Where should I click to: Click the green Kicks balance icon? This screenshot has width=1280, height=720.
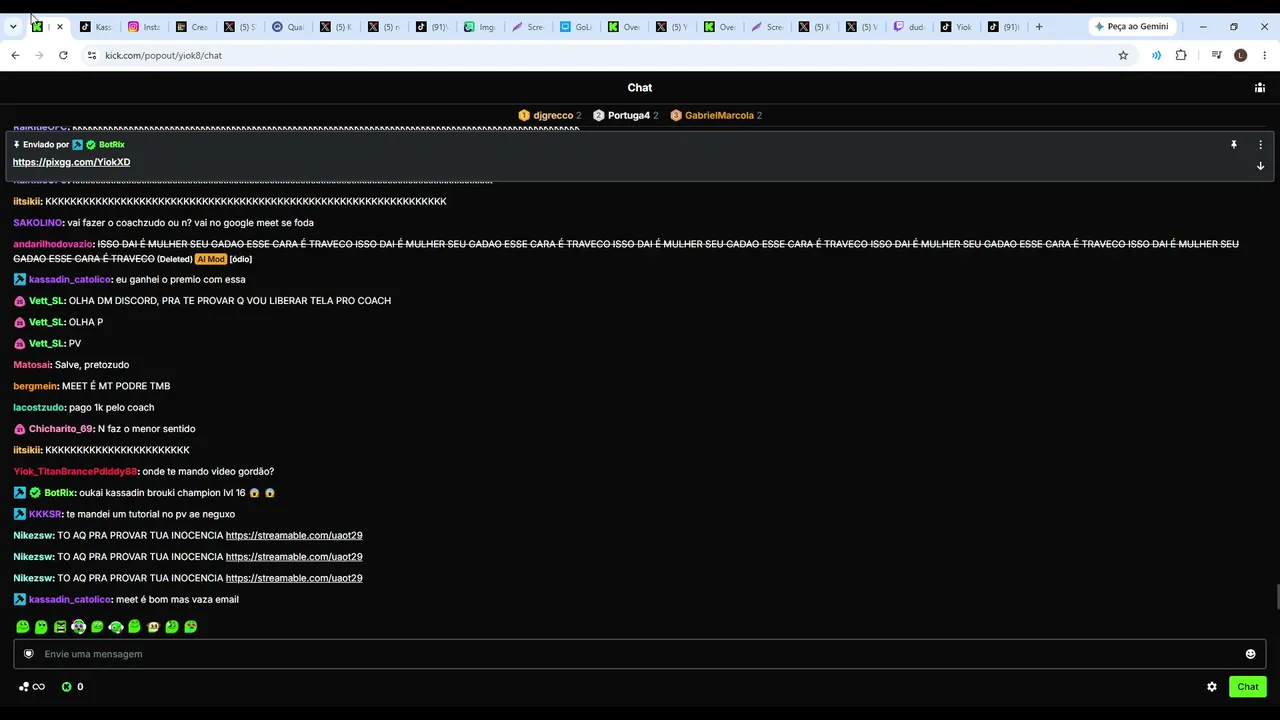pyautogui.click(x=67, y=687)
